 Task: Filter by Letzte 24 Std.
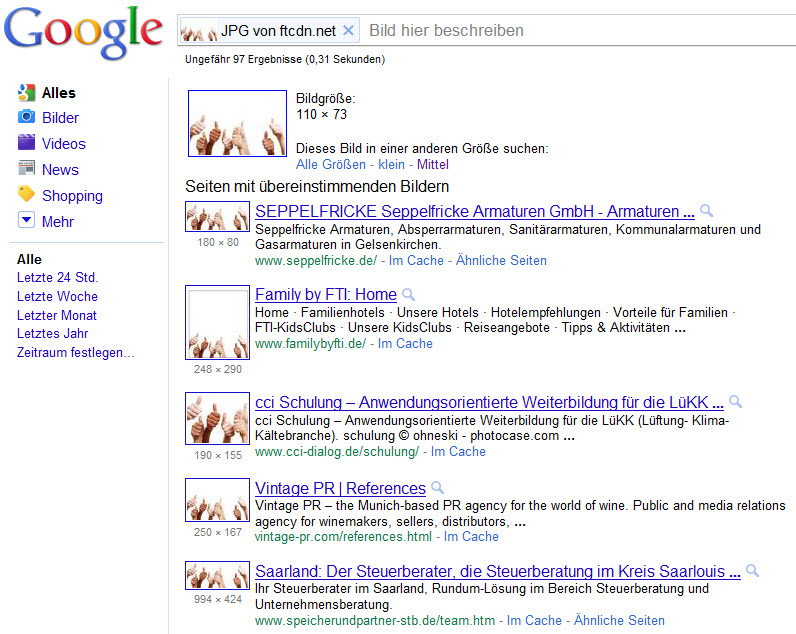coord(57,278)
